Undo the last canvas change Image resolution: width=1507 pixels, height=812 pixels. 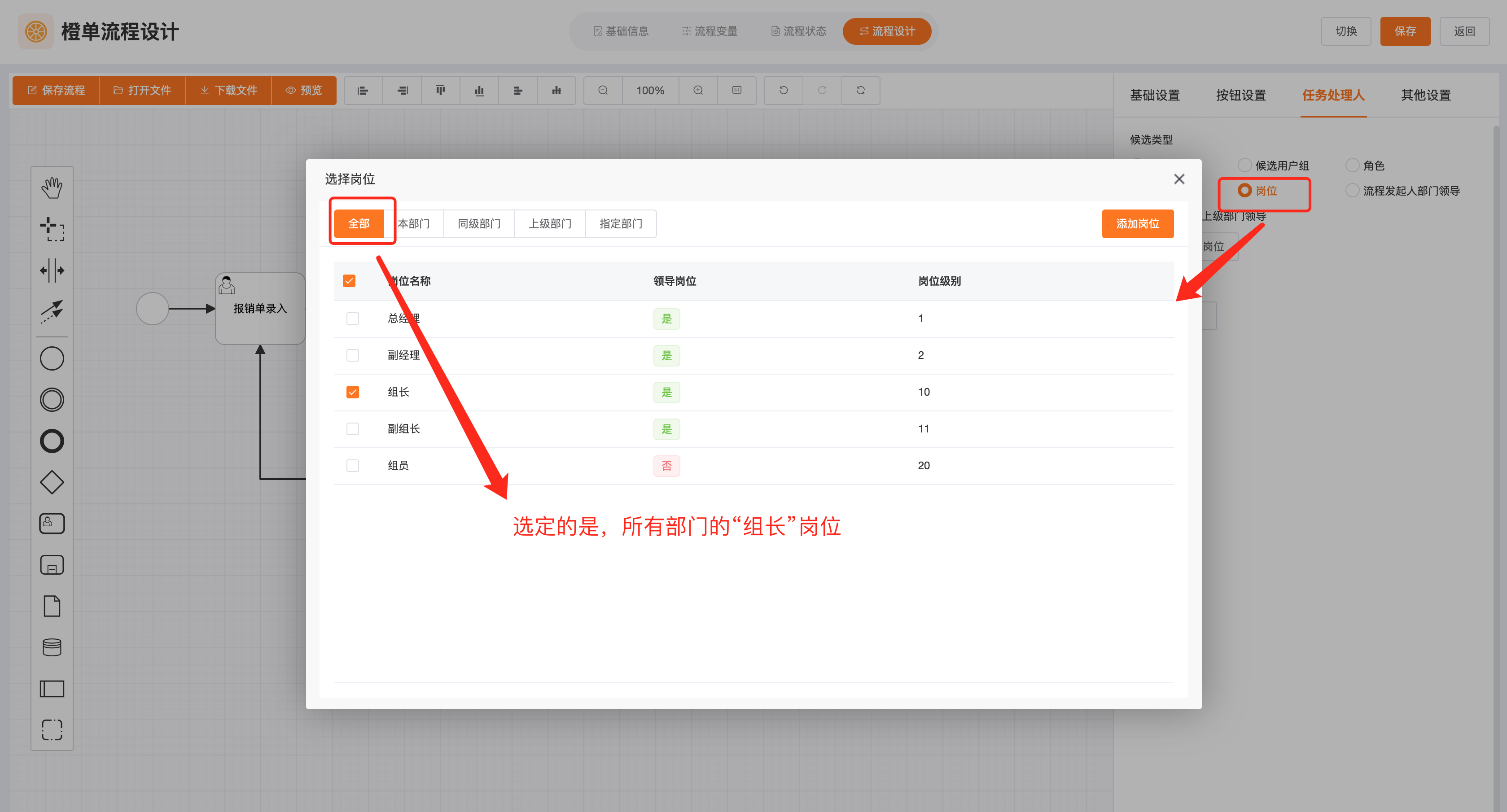tap(783, 90)
